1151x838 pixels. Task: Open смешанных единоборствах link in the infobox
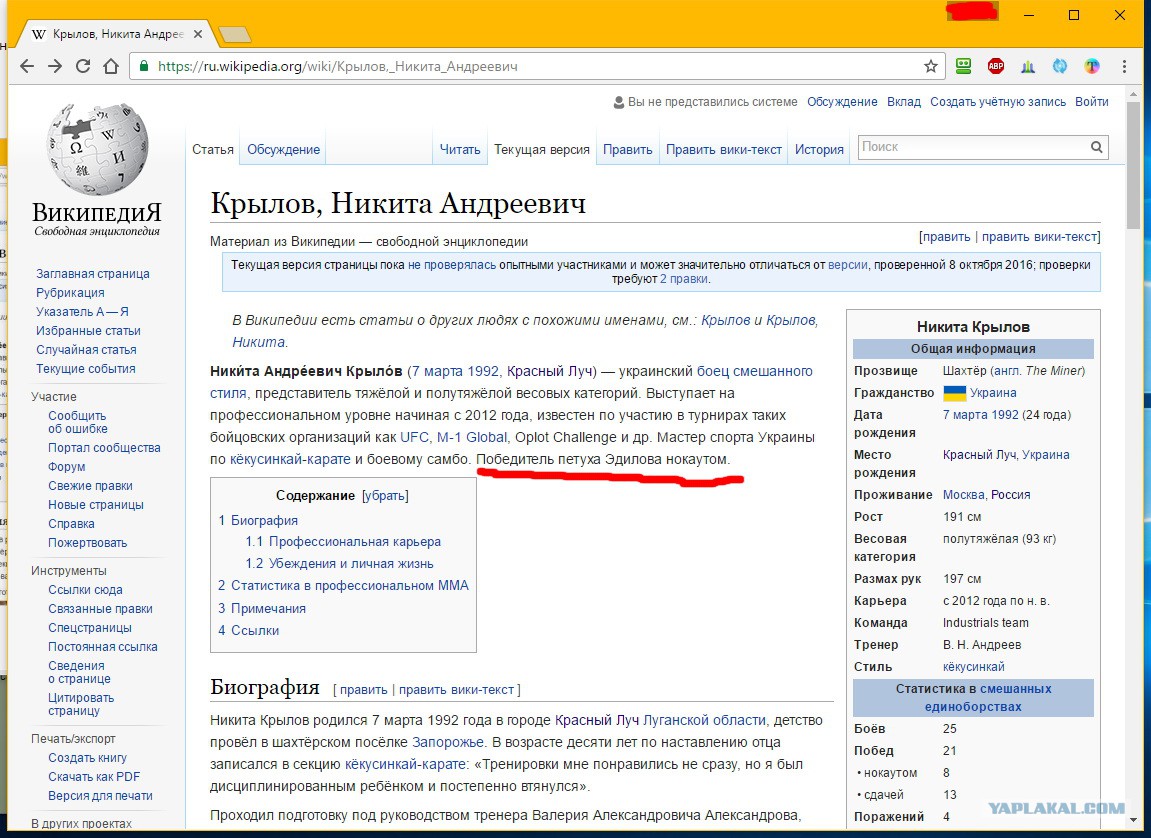(x=988, y=698)
